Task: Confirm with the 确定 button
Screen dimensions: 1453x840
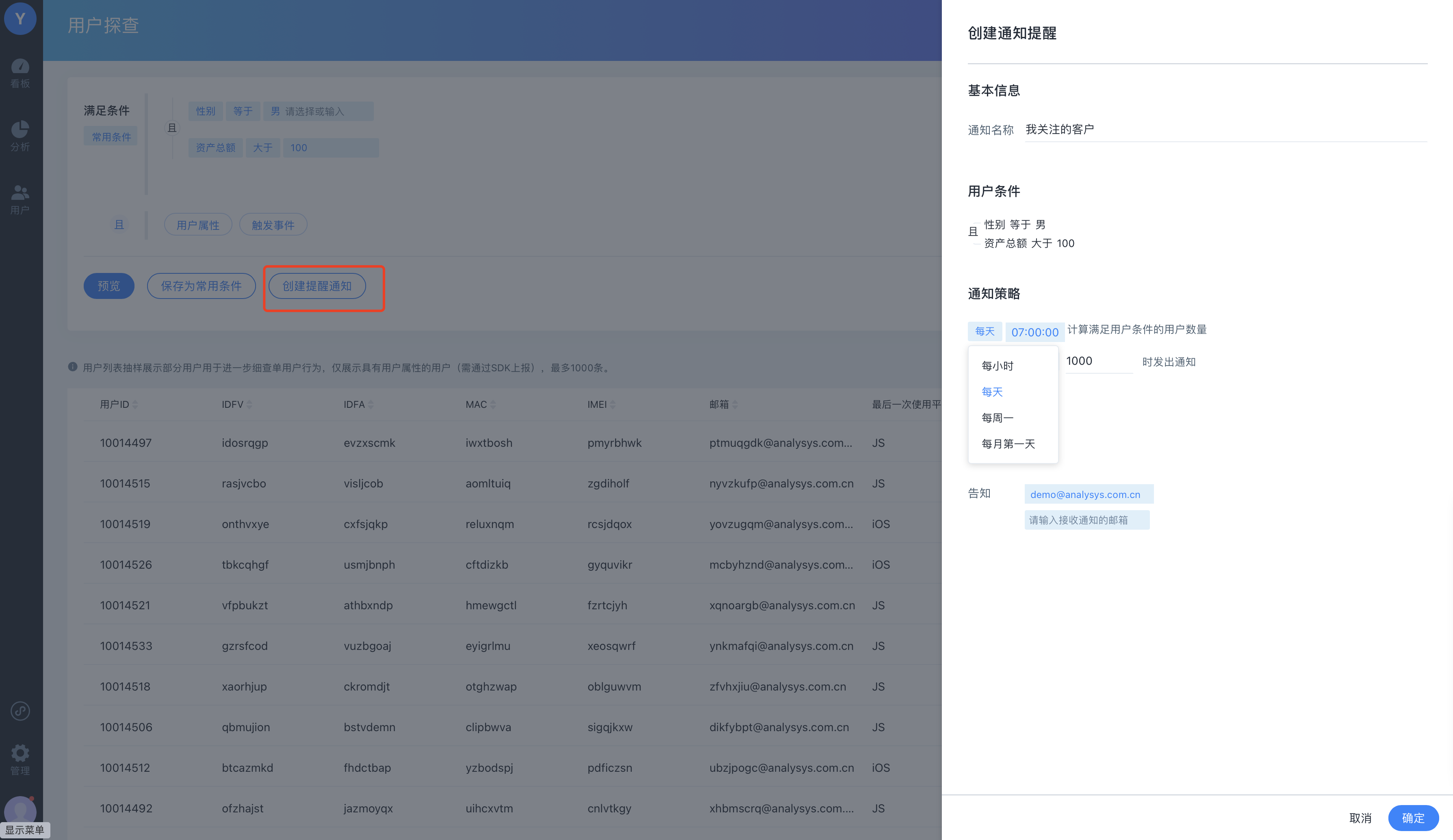Action: coord(1413,818)
